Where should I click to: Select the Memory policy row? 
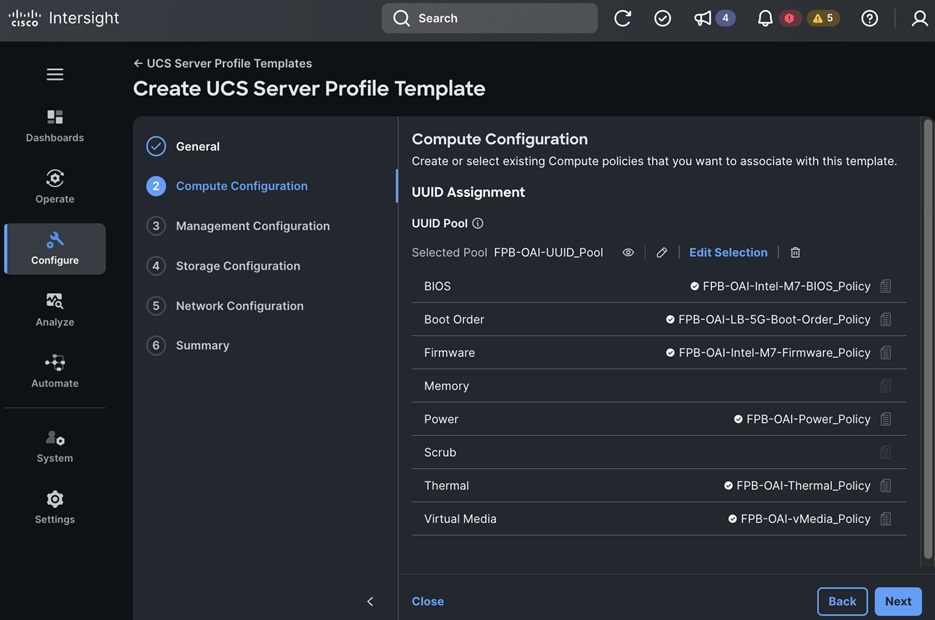tap(659, 386)
